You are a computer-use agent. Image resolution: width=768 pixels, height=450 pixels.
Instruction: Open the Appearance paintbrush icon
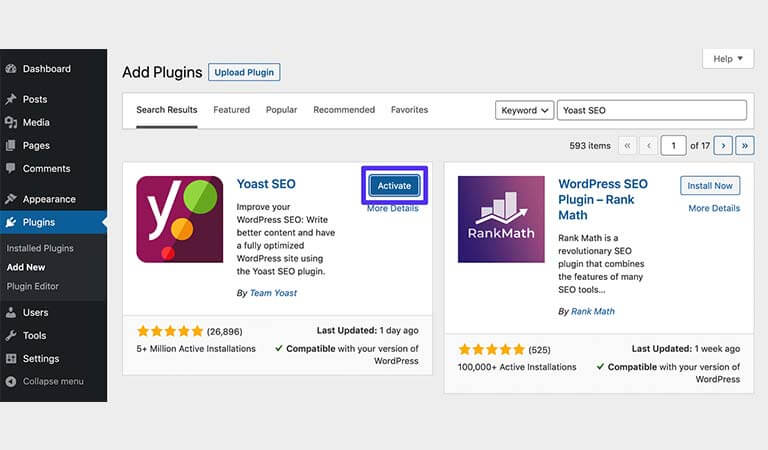pos(11,199)
